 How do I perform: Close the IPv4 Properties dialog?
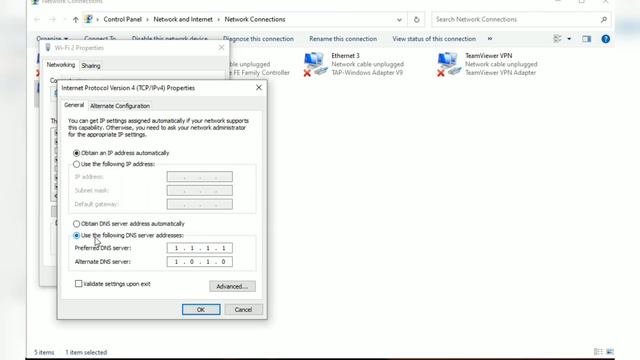(259, 88)
